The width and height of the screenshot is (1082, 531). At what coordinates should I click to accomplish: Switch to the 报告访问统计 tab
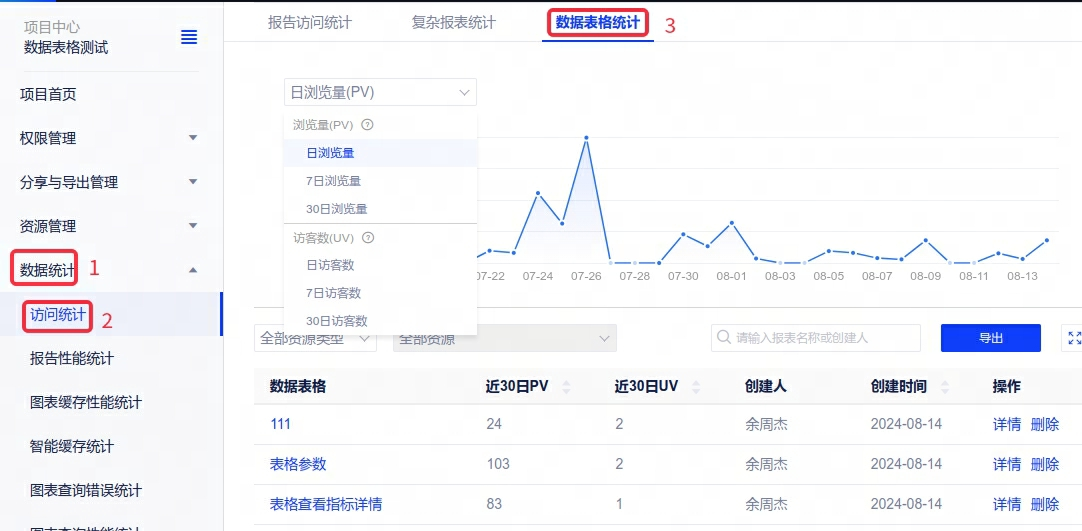[310, 22]
